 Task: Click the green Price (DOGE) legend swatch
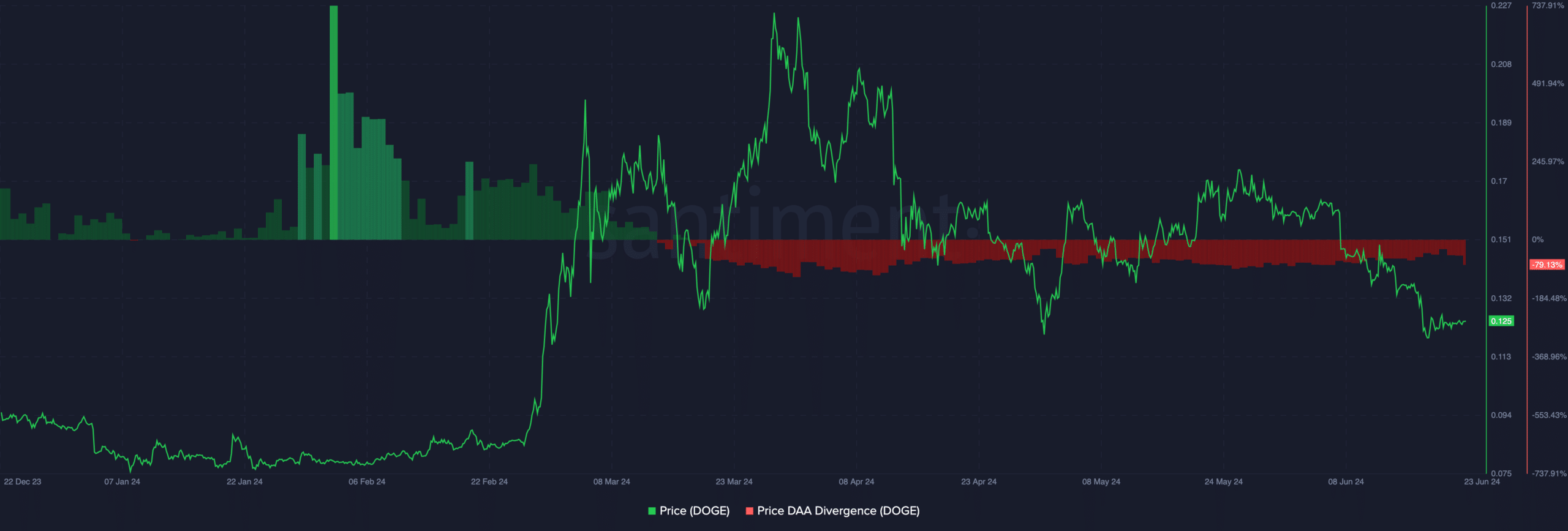pos(652,511)
